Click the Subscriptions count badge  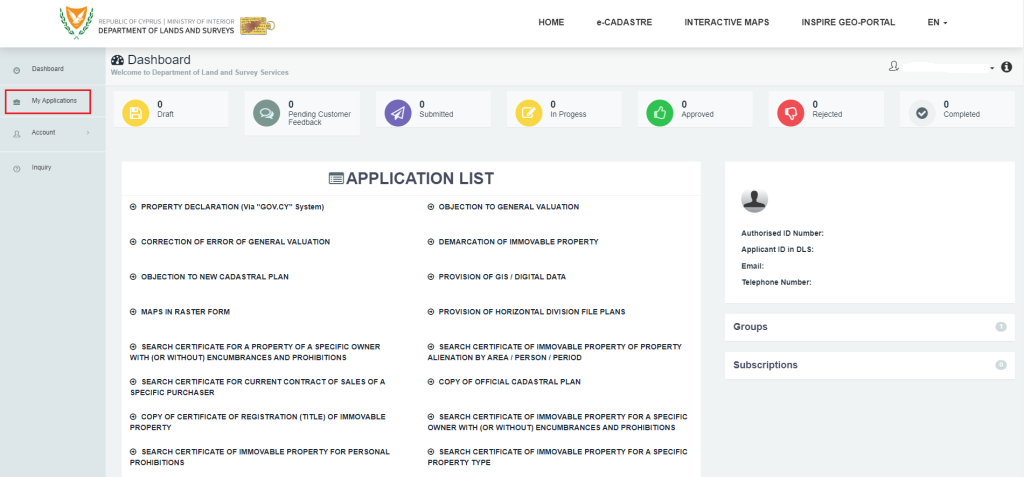click(1001, 365)
